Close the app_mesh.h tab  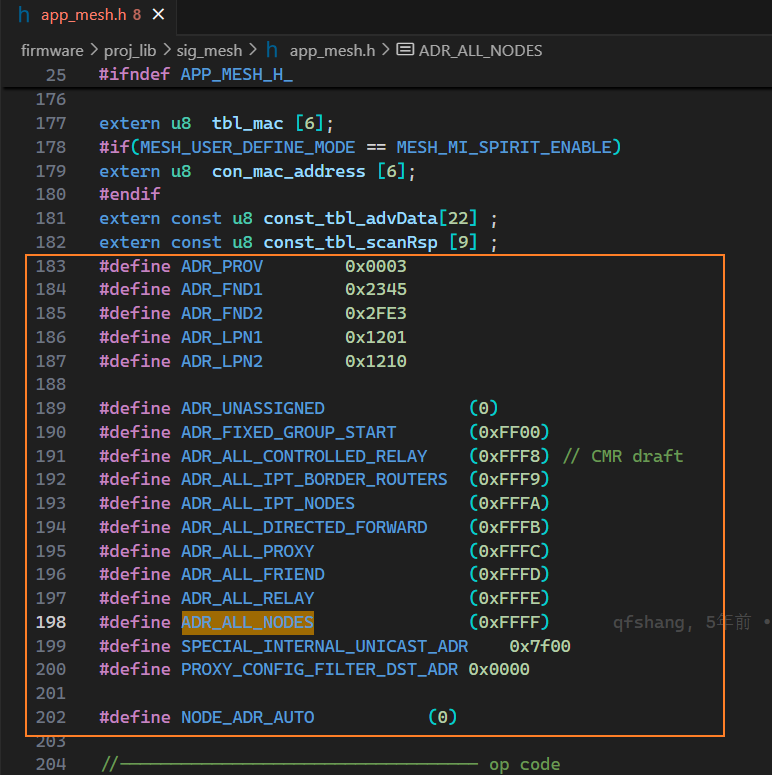tap(158, 15)
